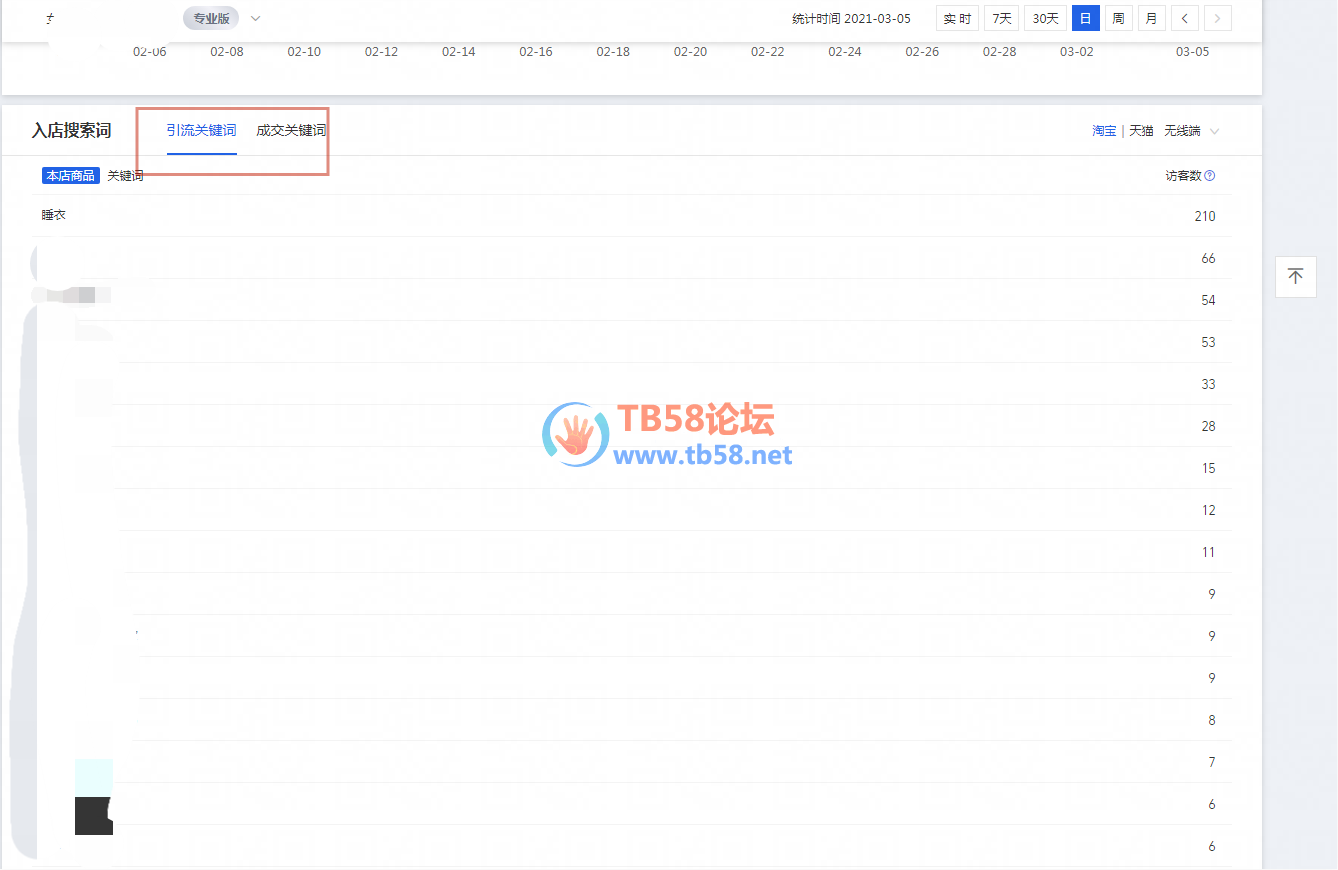1338x870 pixels.
Task: Click the 03-05 date on the chart axis
Action: 1192,52
